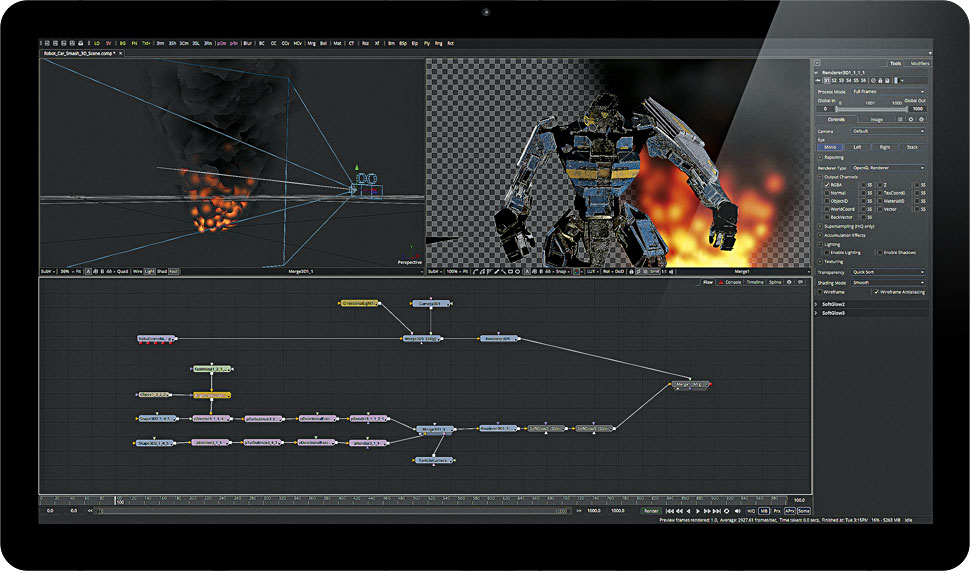970x571 pixels.
Task: Click the Rct tool shortcut in toolbar
Action: click(x=450, y=44)
